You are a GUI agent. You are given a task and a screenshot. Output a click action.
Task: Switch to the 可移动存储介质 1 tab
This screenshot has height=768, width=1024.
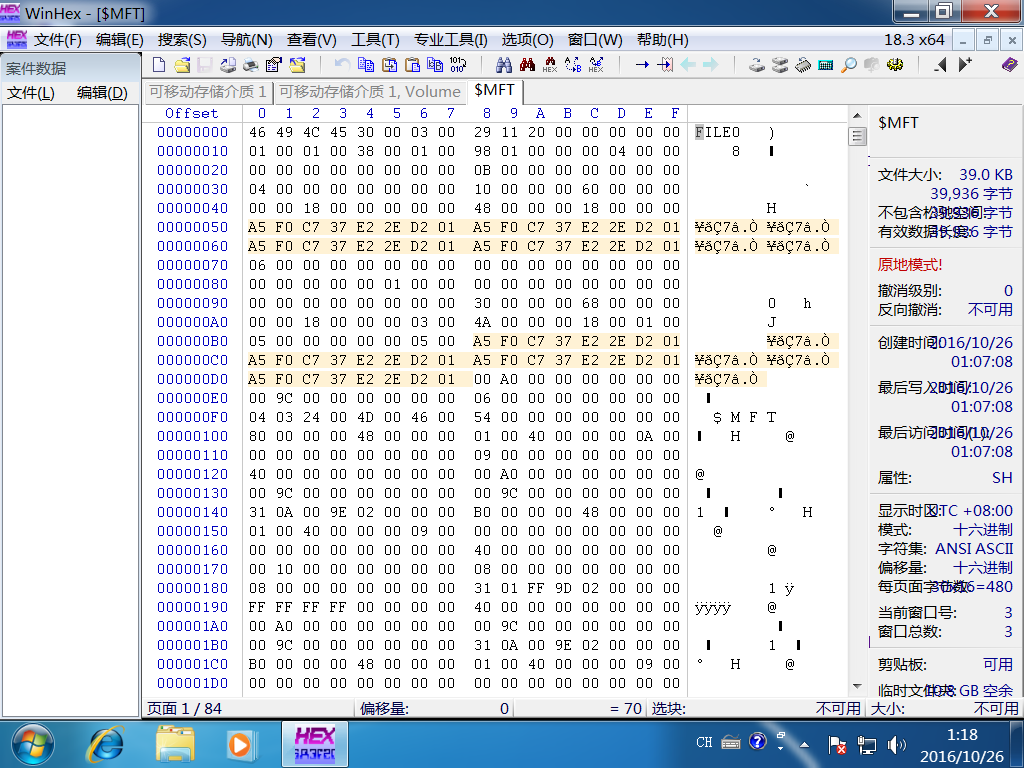click(208, 92)
